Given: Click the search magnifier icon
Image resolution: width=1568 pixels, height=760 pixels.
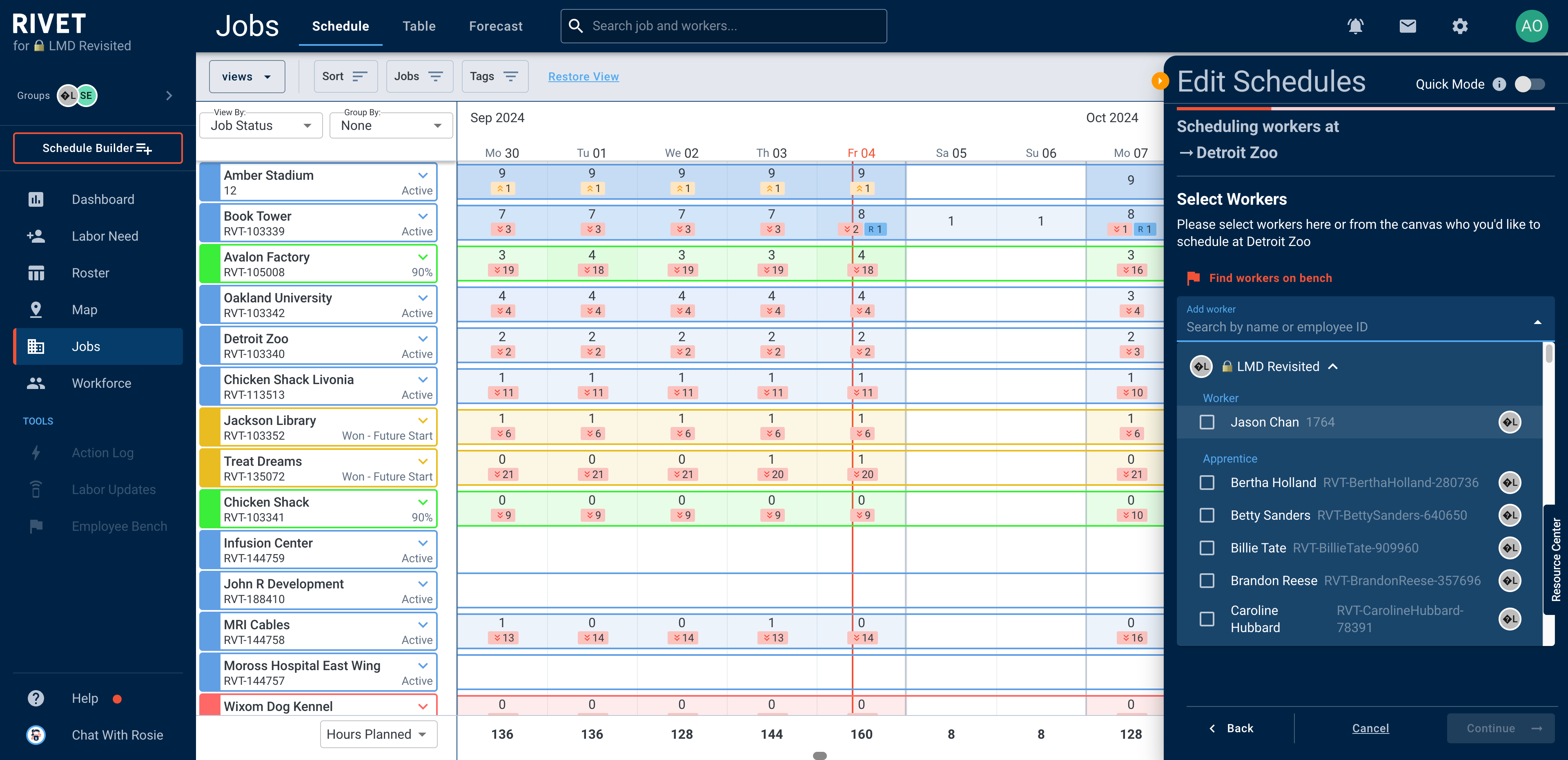Looking at the screenshot, I should coord(575,26).
